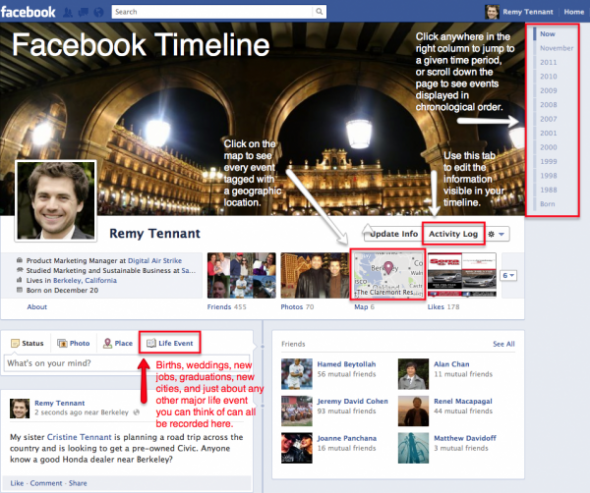The image size is (590, 493).
Task: Open the gear settings dropdown beside Activity Log
Action: pos(496,234)
